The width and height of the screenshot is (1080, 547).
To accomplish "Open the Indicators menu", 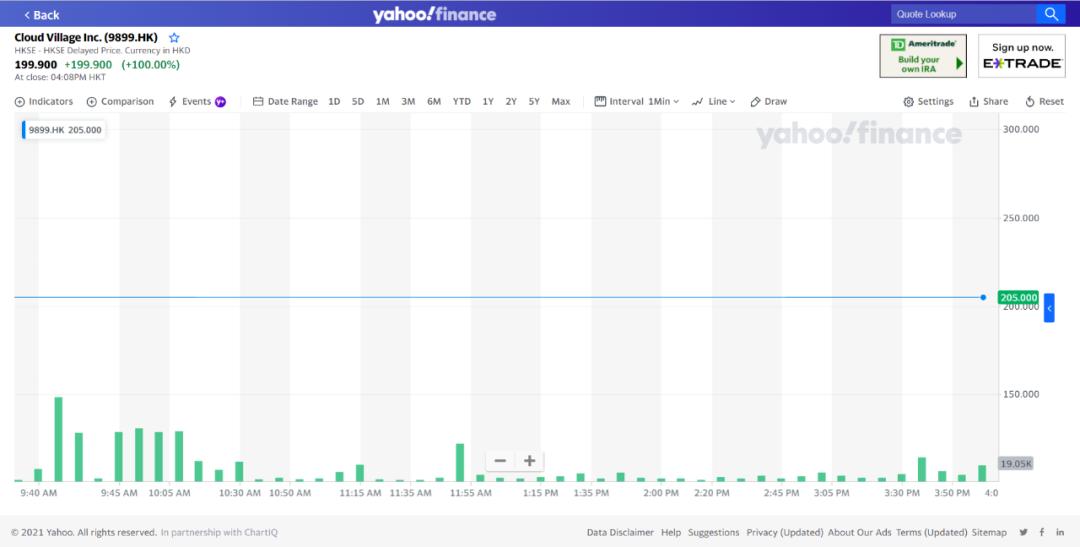I will (x=44, y=102).
